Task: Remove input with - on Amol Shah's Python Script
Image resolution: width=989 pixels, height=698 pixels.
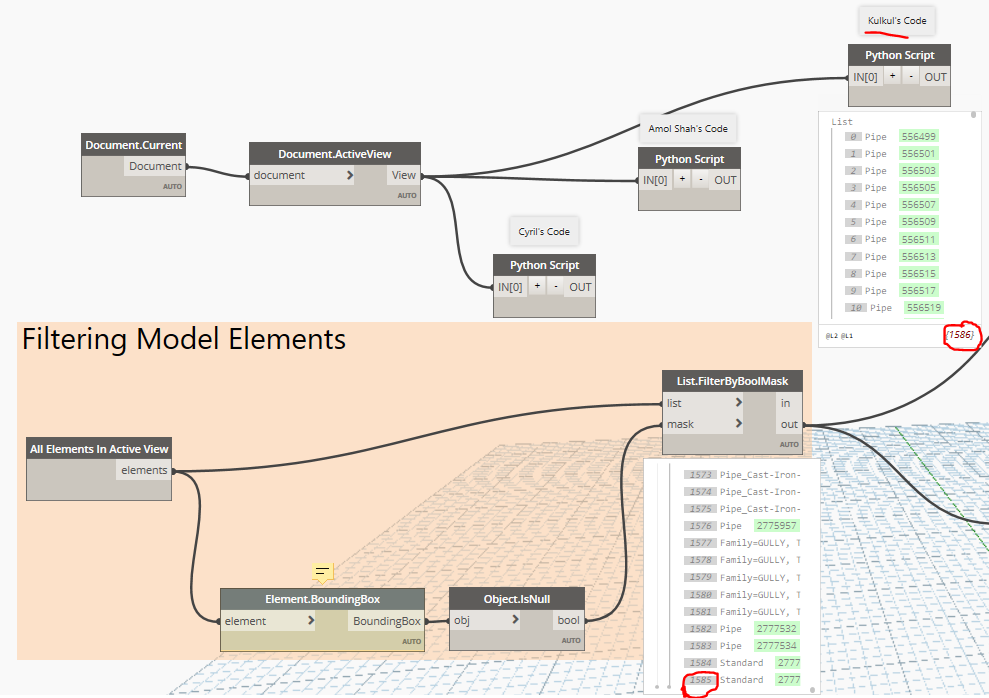Action: coord(701,180)
